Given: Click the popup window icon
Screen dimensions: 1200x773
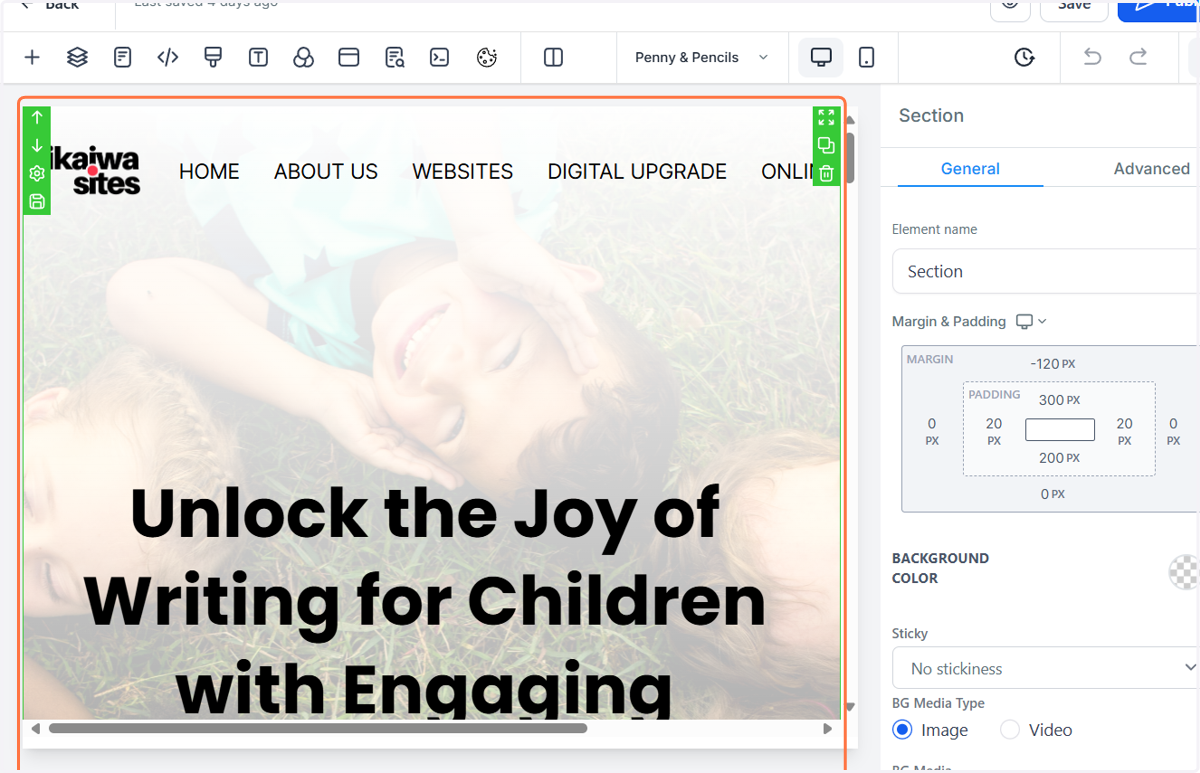Looking at the screenshot, I should point(349,58).
